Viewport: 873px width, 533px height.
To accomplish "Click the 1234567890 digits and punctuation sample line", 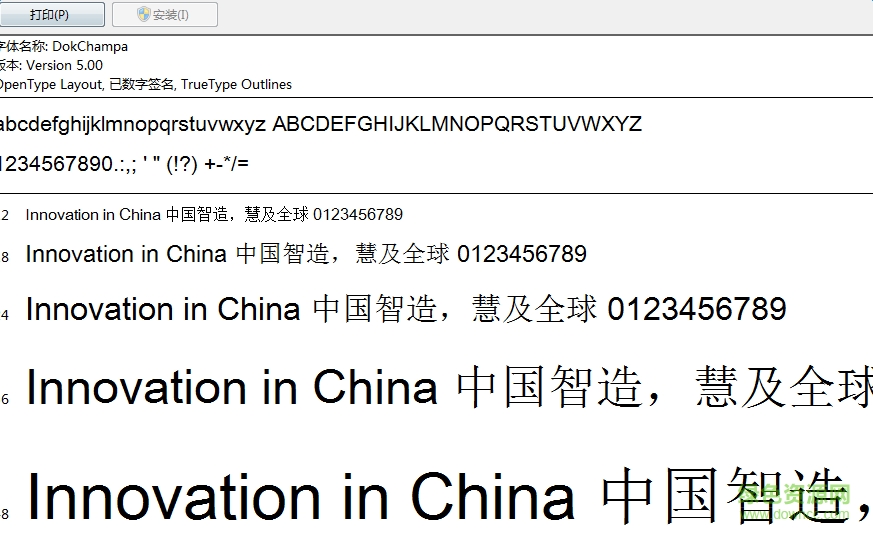I will coord(125,164).
